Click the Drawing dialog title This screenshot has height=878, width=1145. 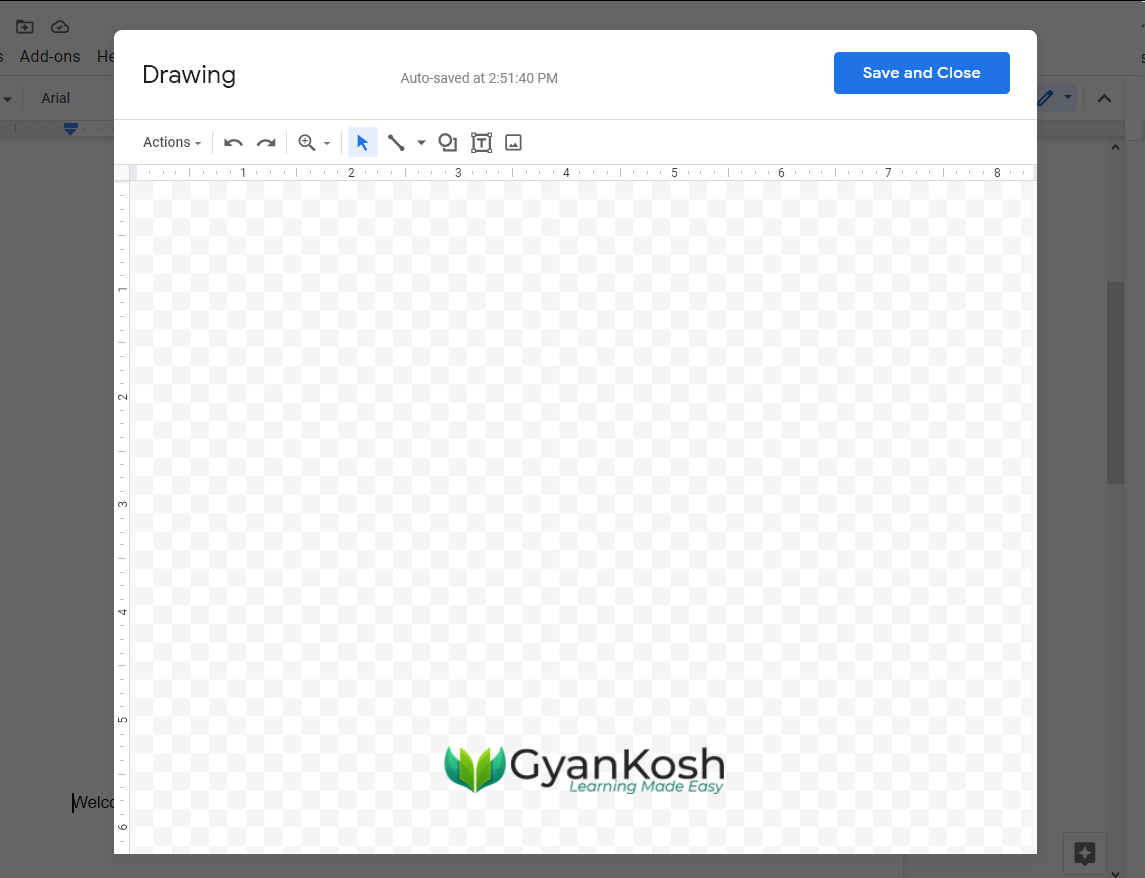coord(189,75)
